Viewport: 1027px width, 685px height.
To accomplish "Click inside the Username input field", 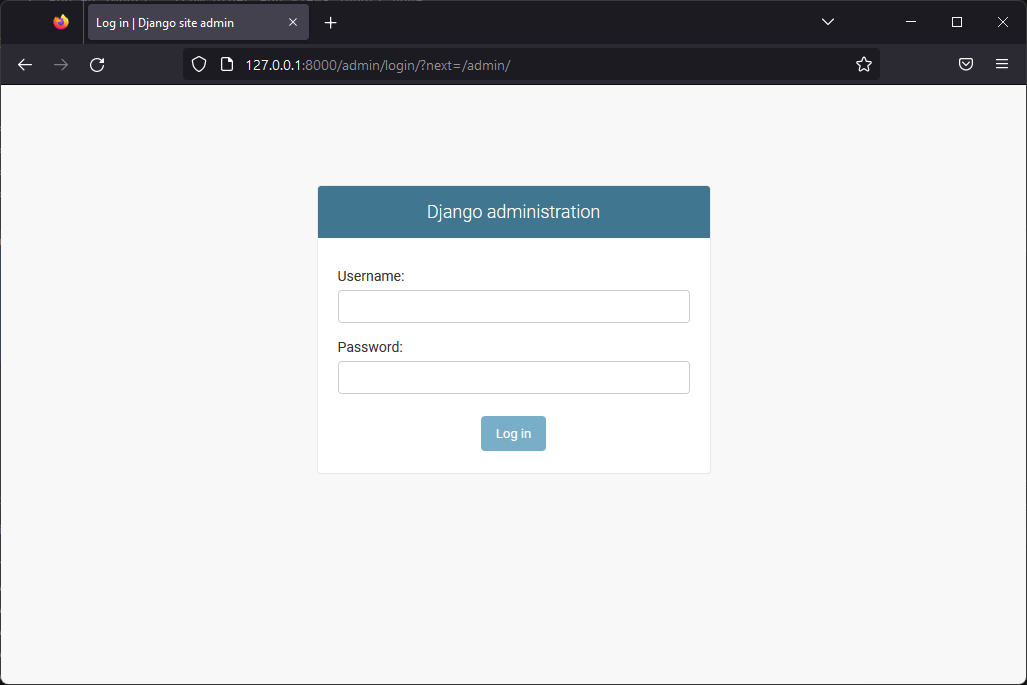I will click(x=513, y=306).
